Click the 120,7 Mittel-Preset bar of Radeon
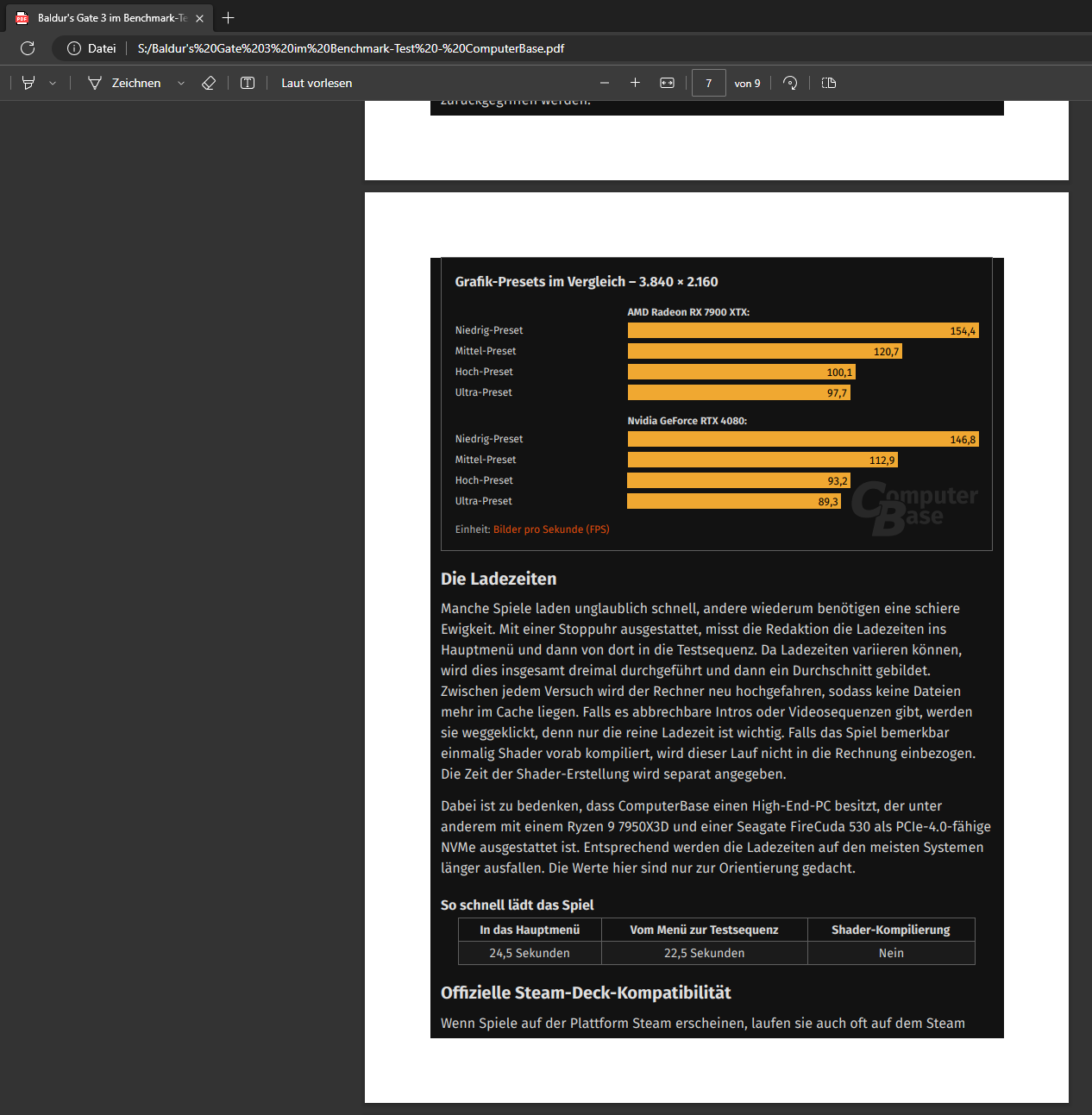This screenshot has width=1092, height=1115. (x=765, y=351)
